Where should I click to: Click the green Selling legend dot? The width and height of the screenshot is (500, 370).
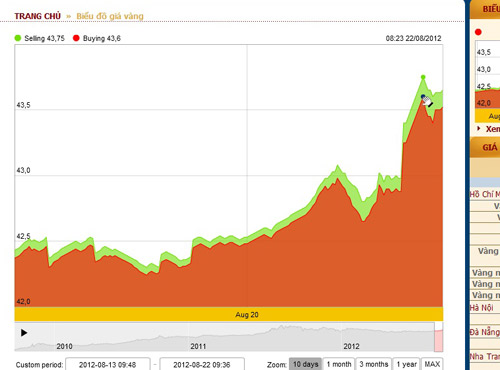click(x=18, y=38)
